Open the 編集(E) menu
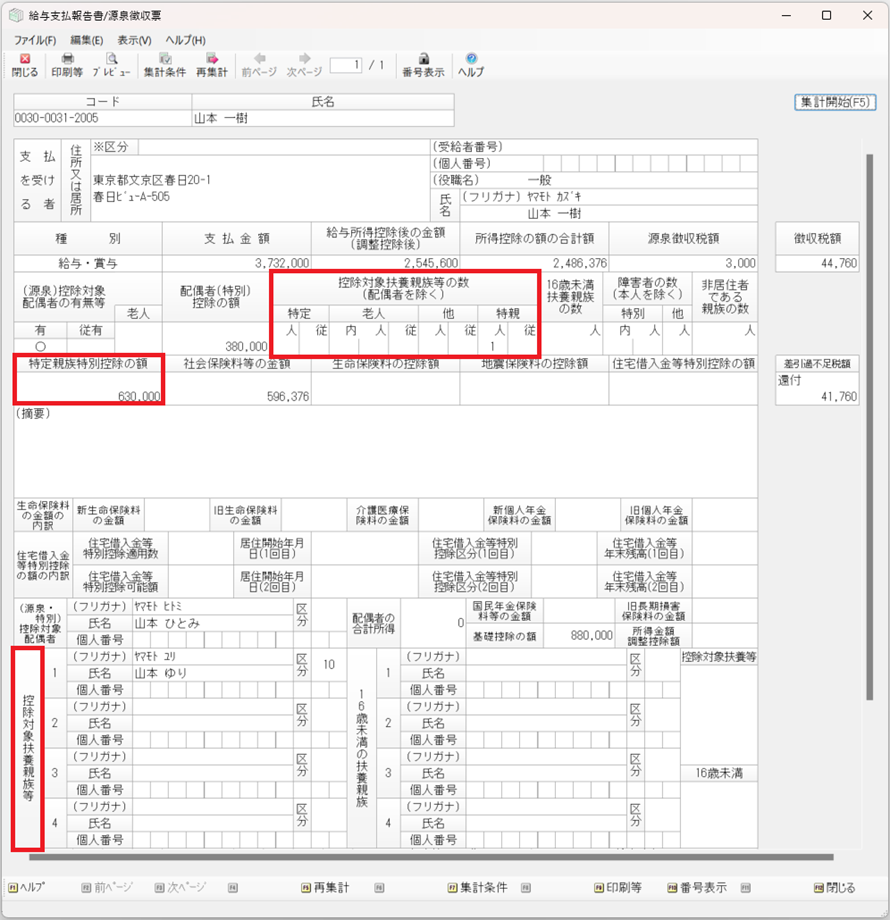The image size is (890, 920). [x=87, y=40]
